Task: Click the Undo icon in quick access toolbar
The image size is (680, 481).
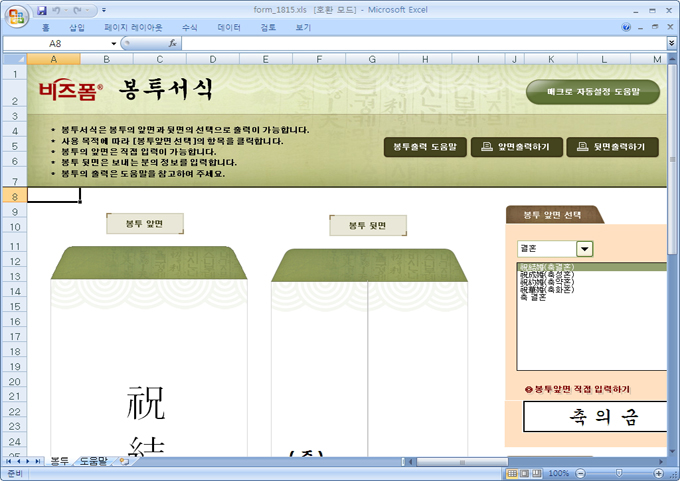Action: click(x=57, y=10)
